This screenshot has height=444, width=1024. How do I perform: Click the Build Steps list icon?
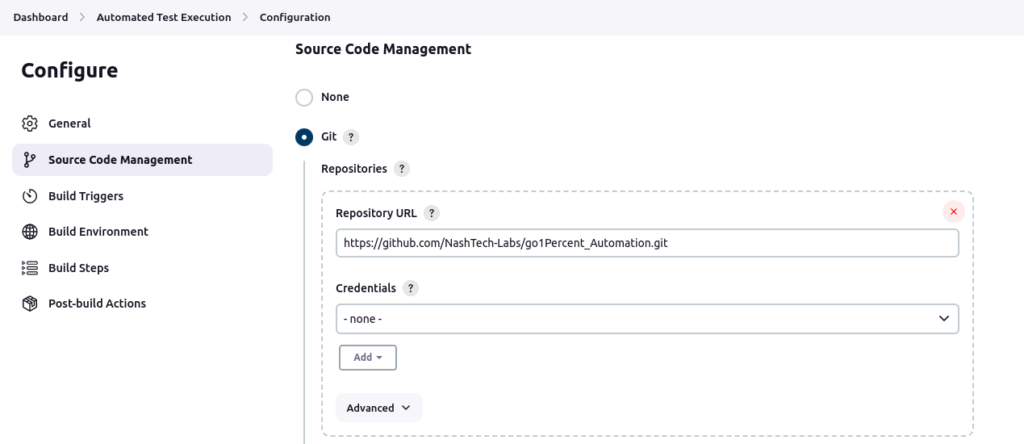(30, 268)
